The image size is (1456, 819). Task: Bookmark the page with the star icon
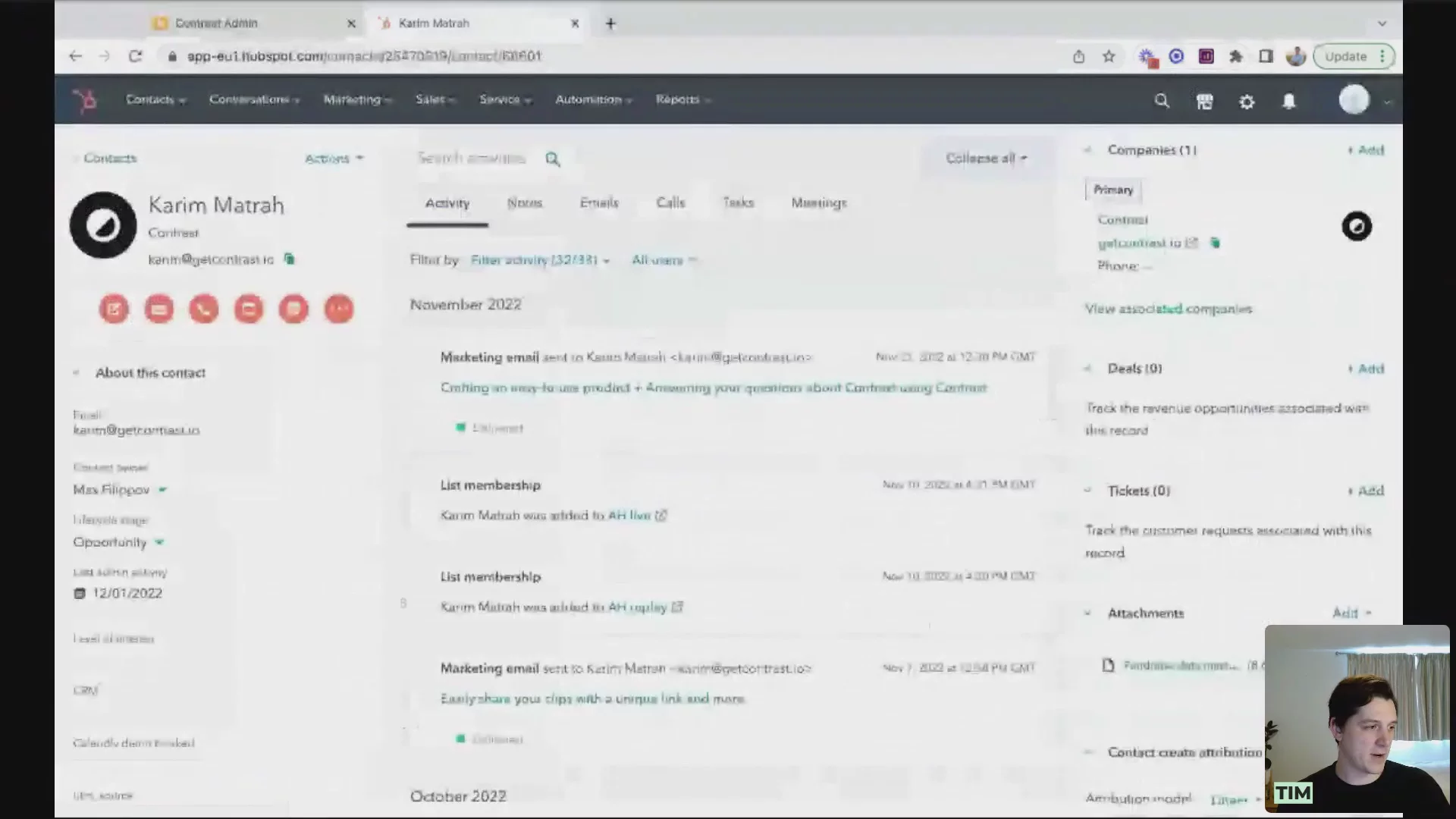click(1109, 56)
